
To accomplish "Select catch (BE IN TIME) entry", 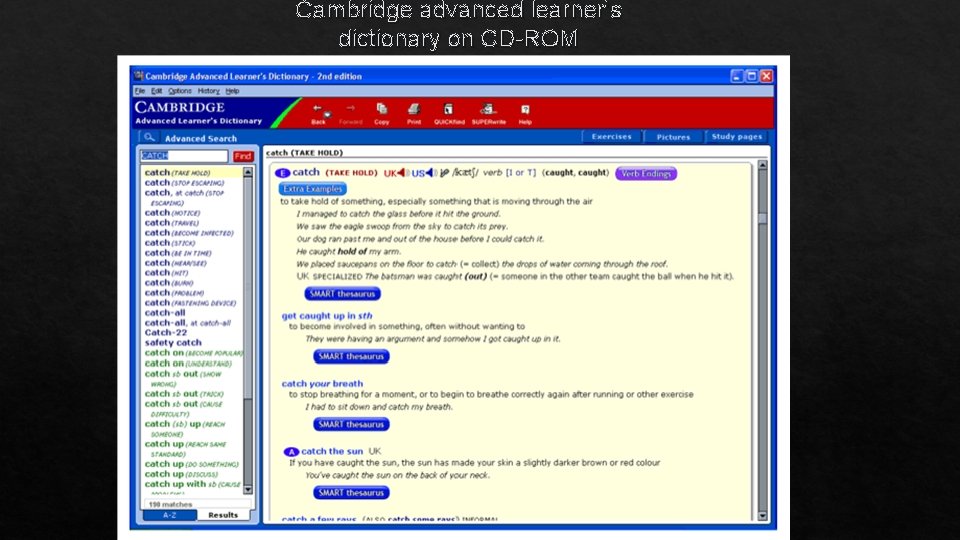I will pos(178,253).
